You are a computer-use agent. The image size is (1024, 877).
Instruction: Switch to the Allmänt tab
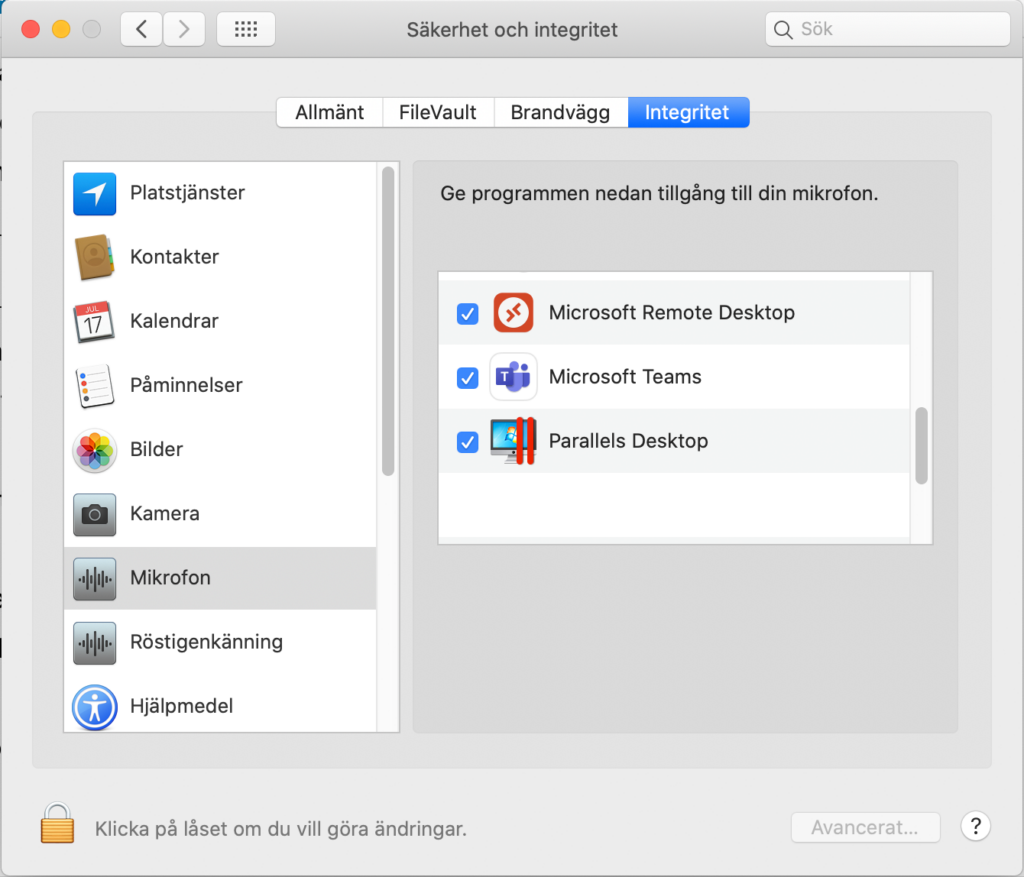tap(330, 112)
